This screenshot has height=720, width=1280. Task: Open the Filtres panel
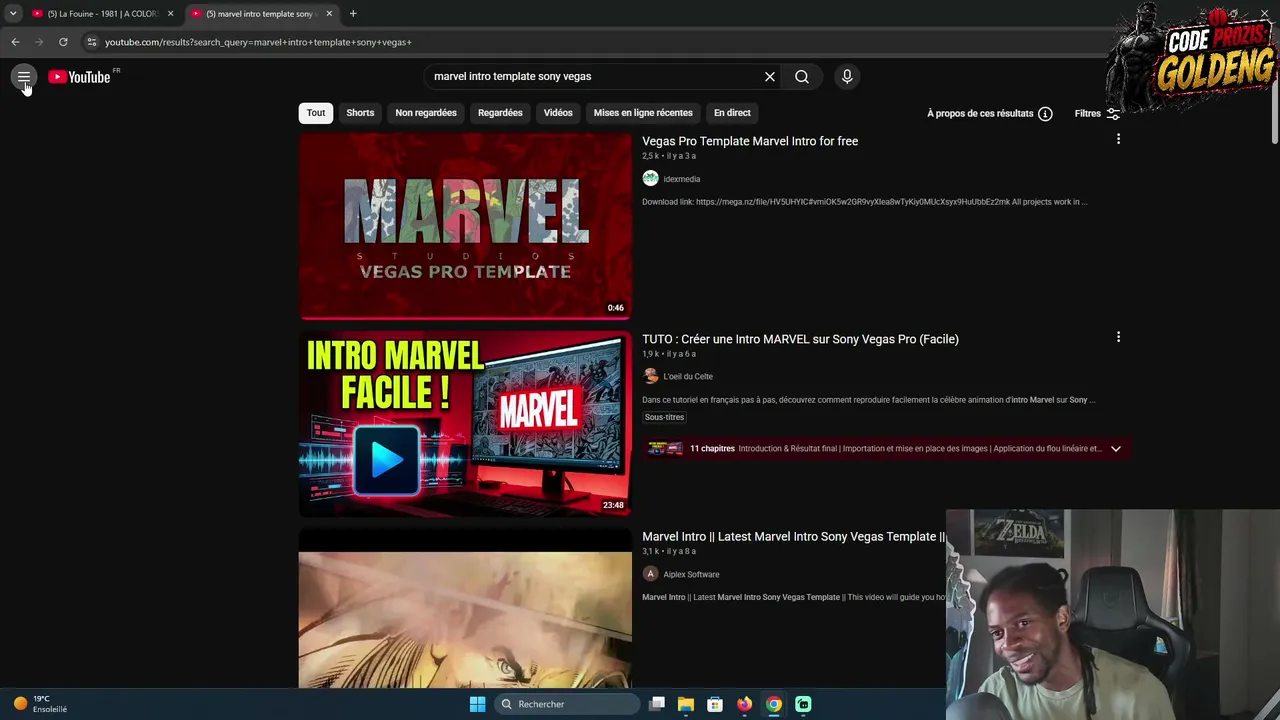1097,114
